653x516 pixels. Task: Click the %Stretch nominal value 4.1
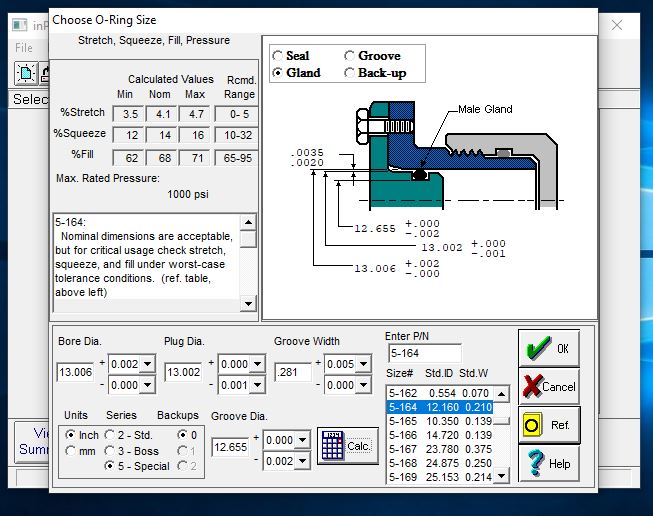point(163,114)
